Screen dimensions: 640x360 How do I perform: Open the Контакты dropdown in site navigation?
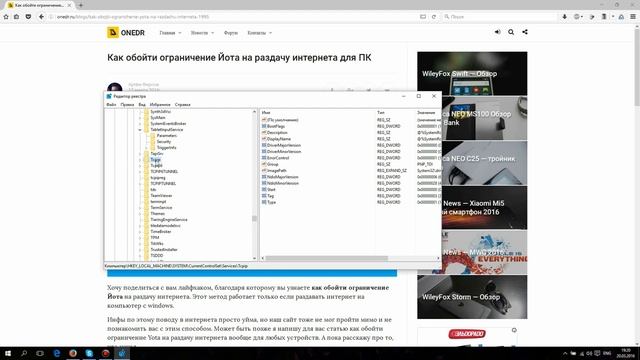[x=260, y=33]
